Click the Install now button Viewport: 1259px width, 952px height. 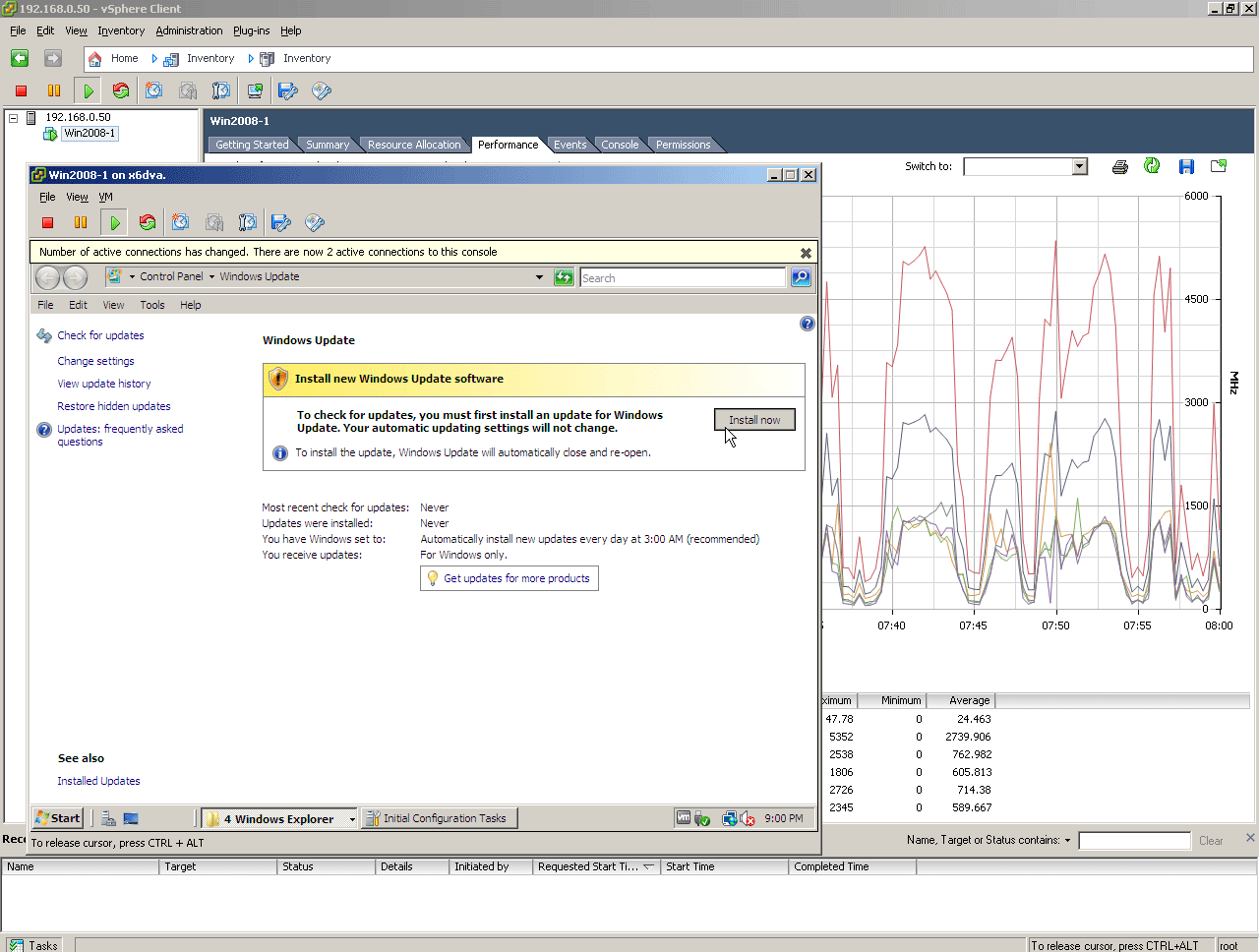point(754,420)
